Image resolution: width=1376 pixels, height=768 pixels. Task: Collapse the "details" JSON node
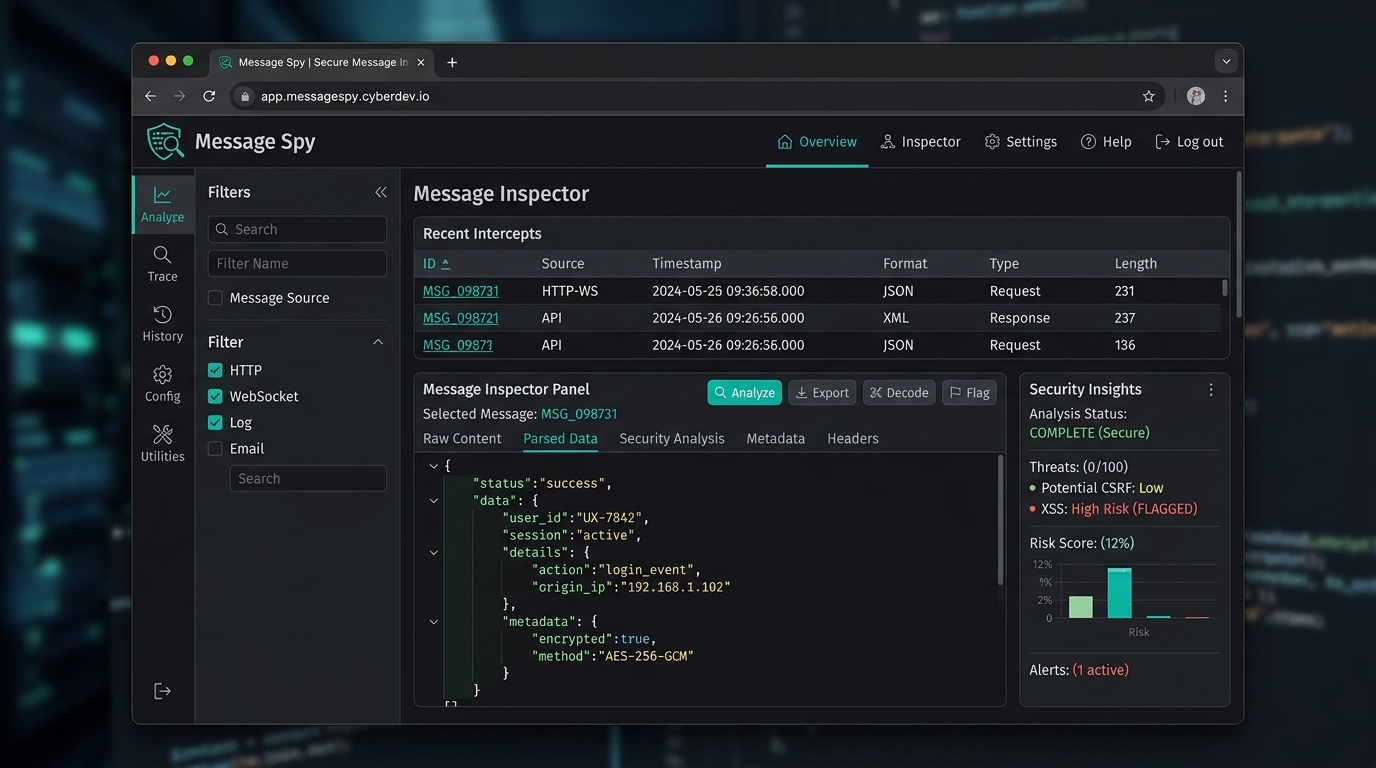(434, 552)
